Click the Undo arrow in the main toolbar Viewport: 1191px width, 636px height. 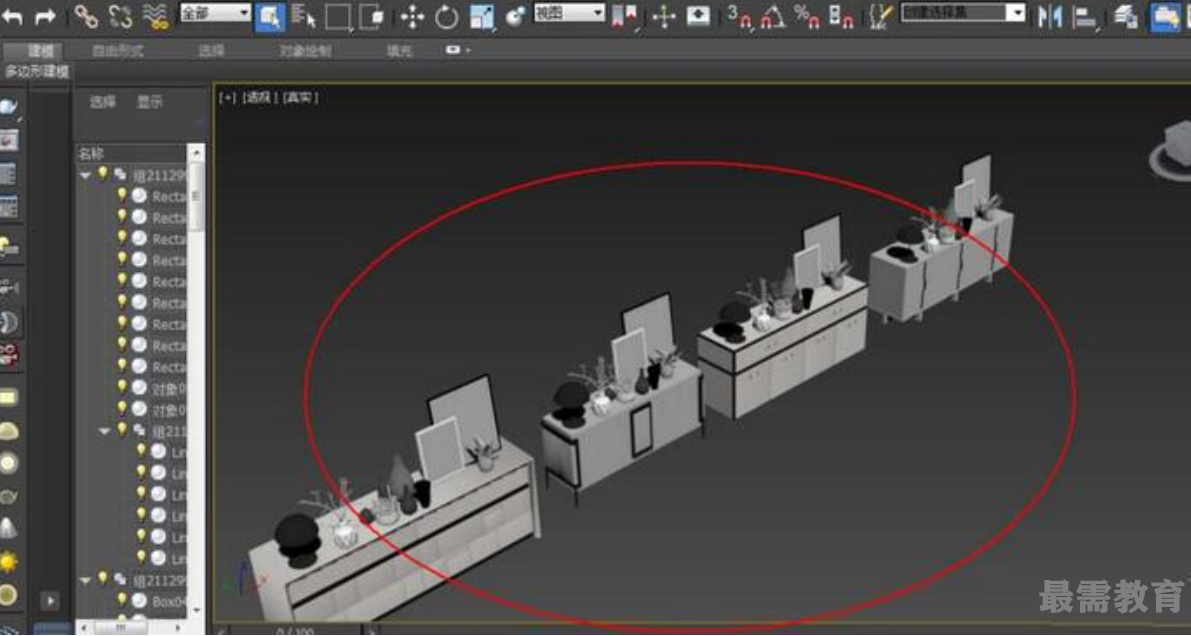[12, 16]
